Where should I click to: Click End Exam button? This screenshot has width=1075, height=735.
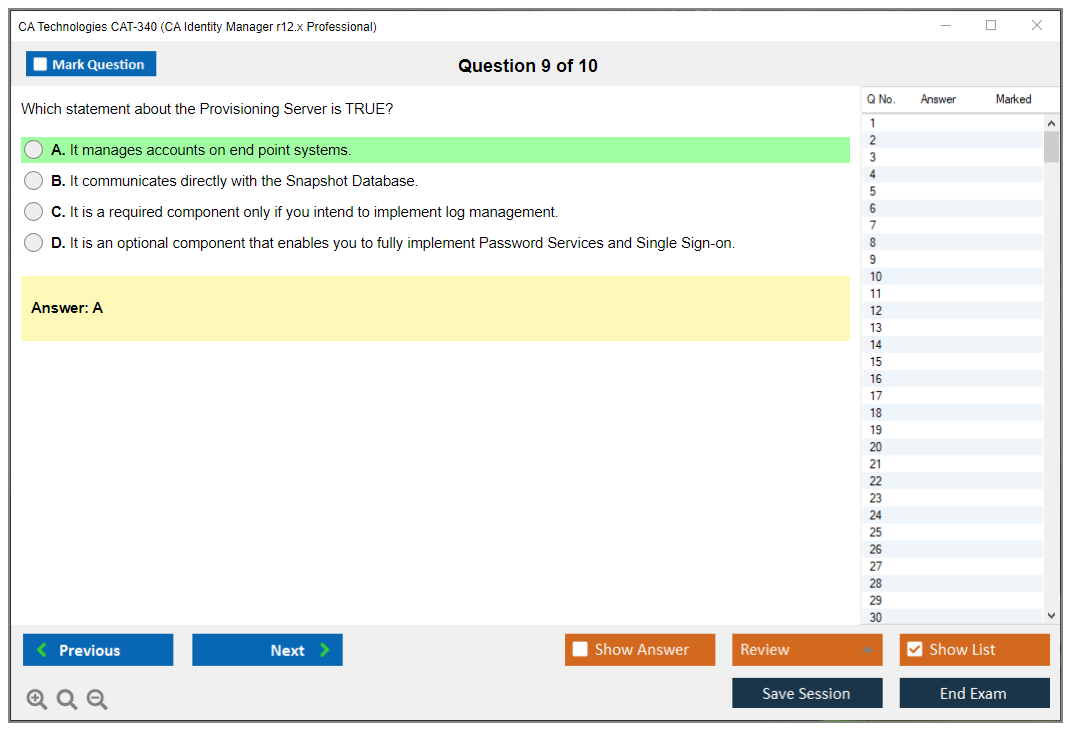(974, 693)
